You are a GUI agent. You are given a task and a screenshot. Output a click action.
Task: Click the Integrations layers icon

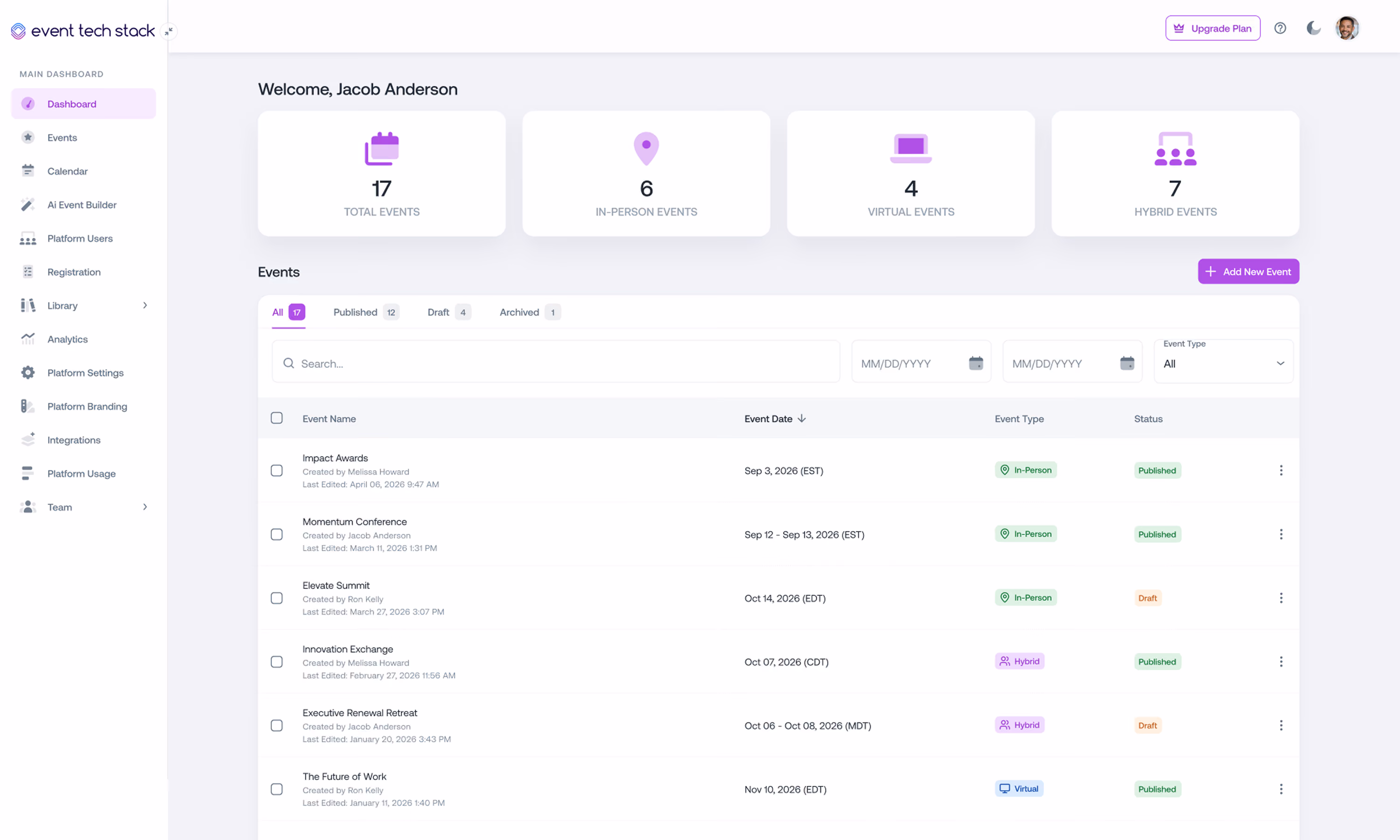28,439
